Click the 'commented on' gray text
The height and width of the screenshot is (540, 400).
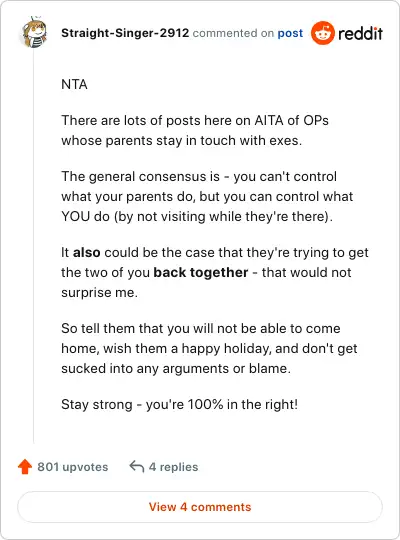[233, 33]
